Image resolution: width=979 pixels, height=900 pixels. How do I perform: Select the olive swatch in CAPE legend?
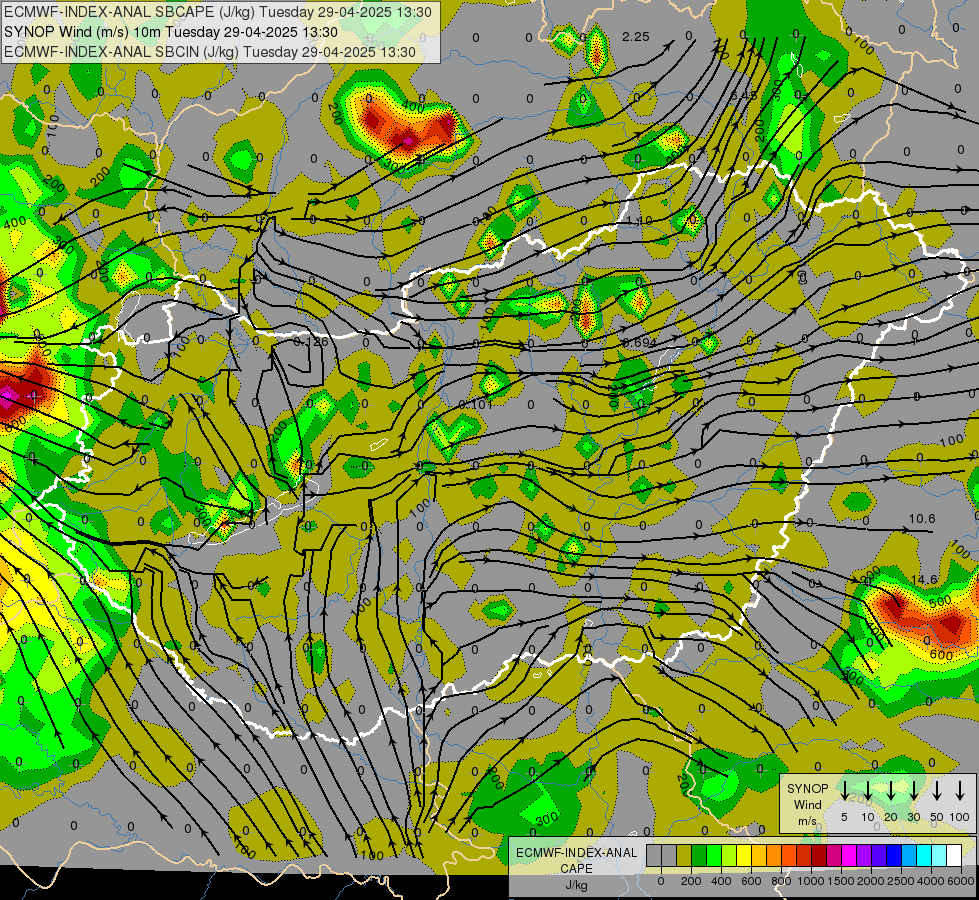click(684, 855)
